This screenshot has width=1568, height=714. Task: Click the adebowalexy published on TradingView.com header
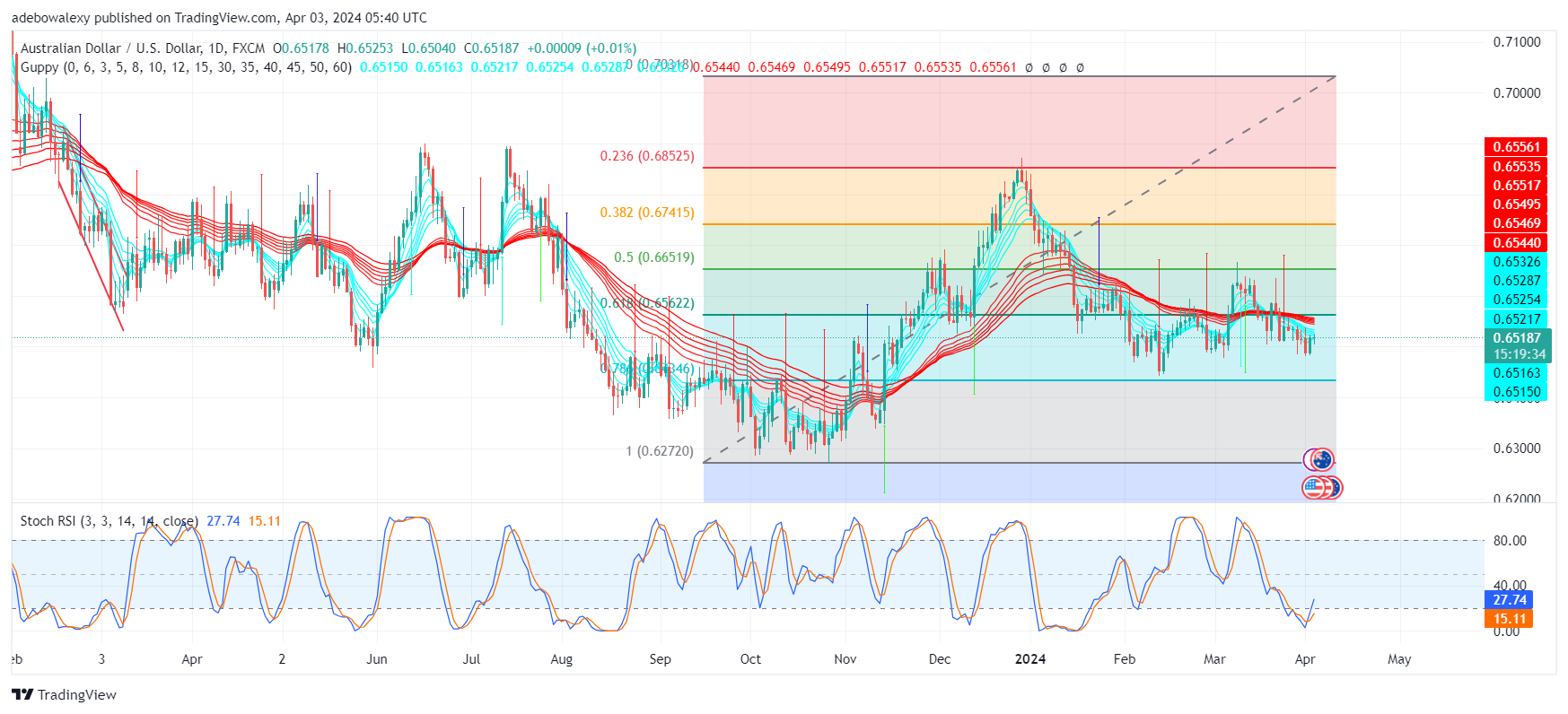click(x=219, y=18)
